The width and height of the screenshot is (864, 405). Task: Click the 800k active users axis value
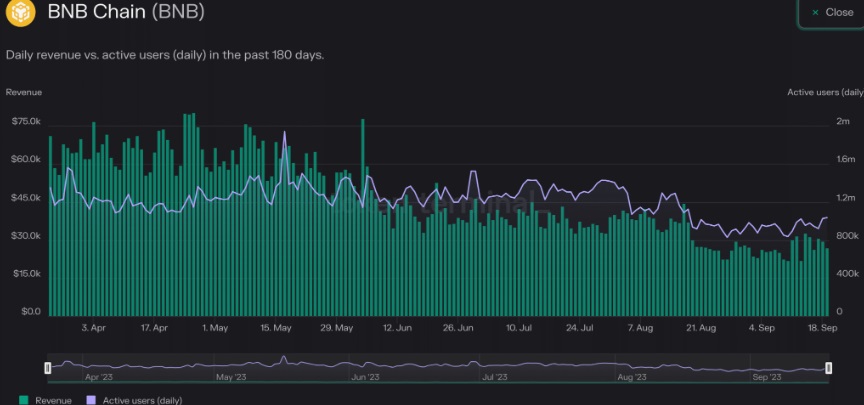pyautogui.click(x=847, y=235)
